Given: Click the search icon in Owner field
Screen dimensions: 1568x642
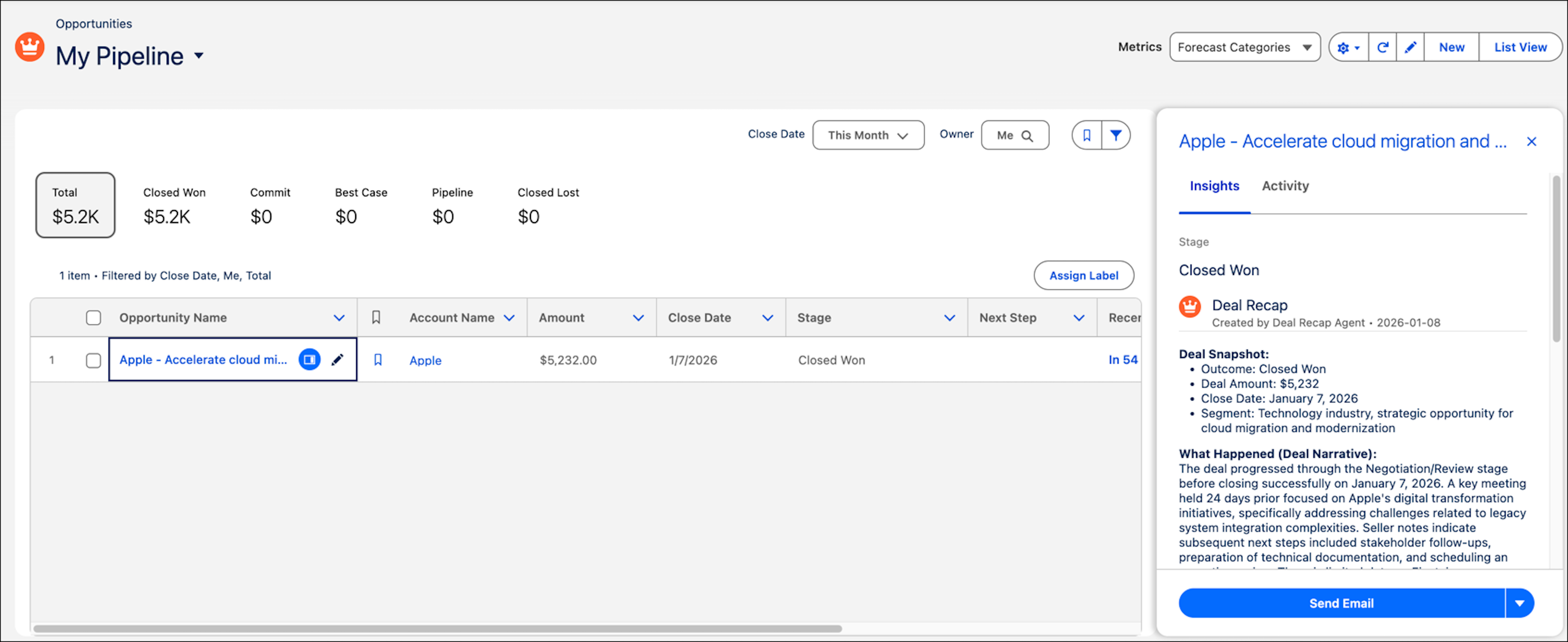Looking at the screenshot, I should point(1027,136).
